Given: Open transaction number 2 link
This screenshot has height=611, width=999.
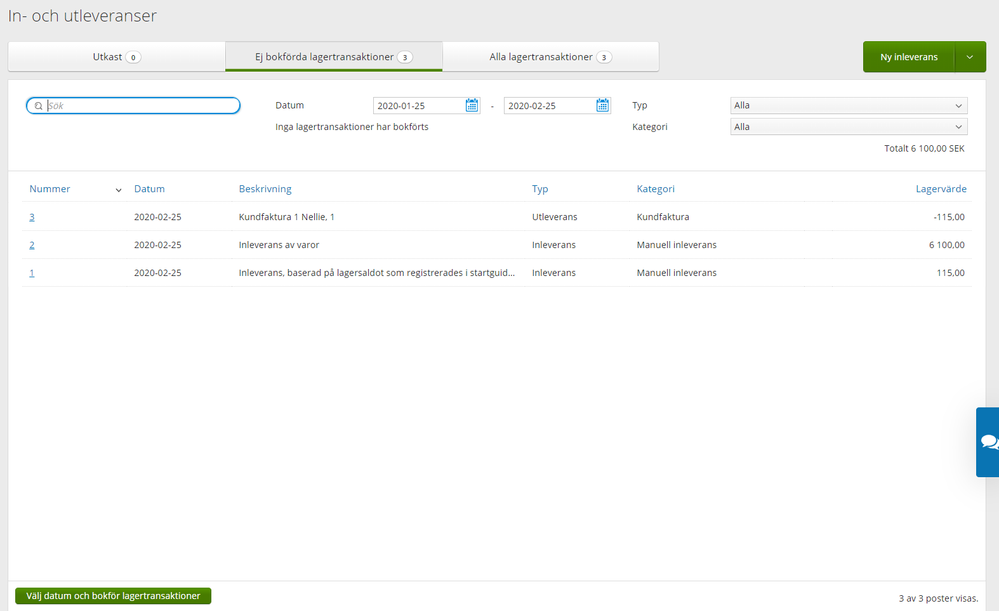Looking at the screenshot, I should tap(32, 245).
